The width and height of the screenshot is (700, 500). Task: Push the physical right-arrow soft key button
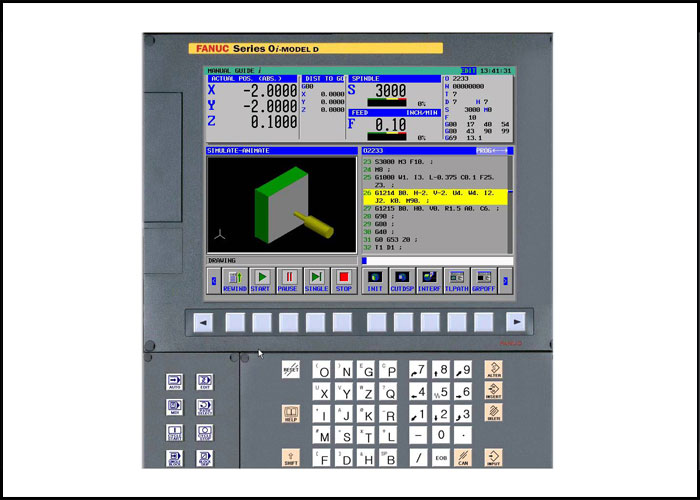[516, 322]
